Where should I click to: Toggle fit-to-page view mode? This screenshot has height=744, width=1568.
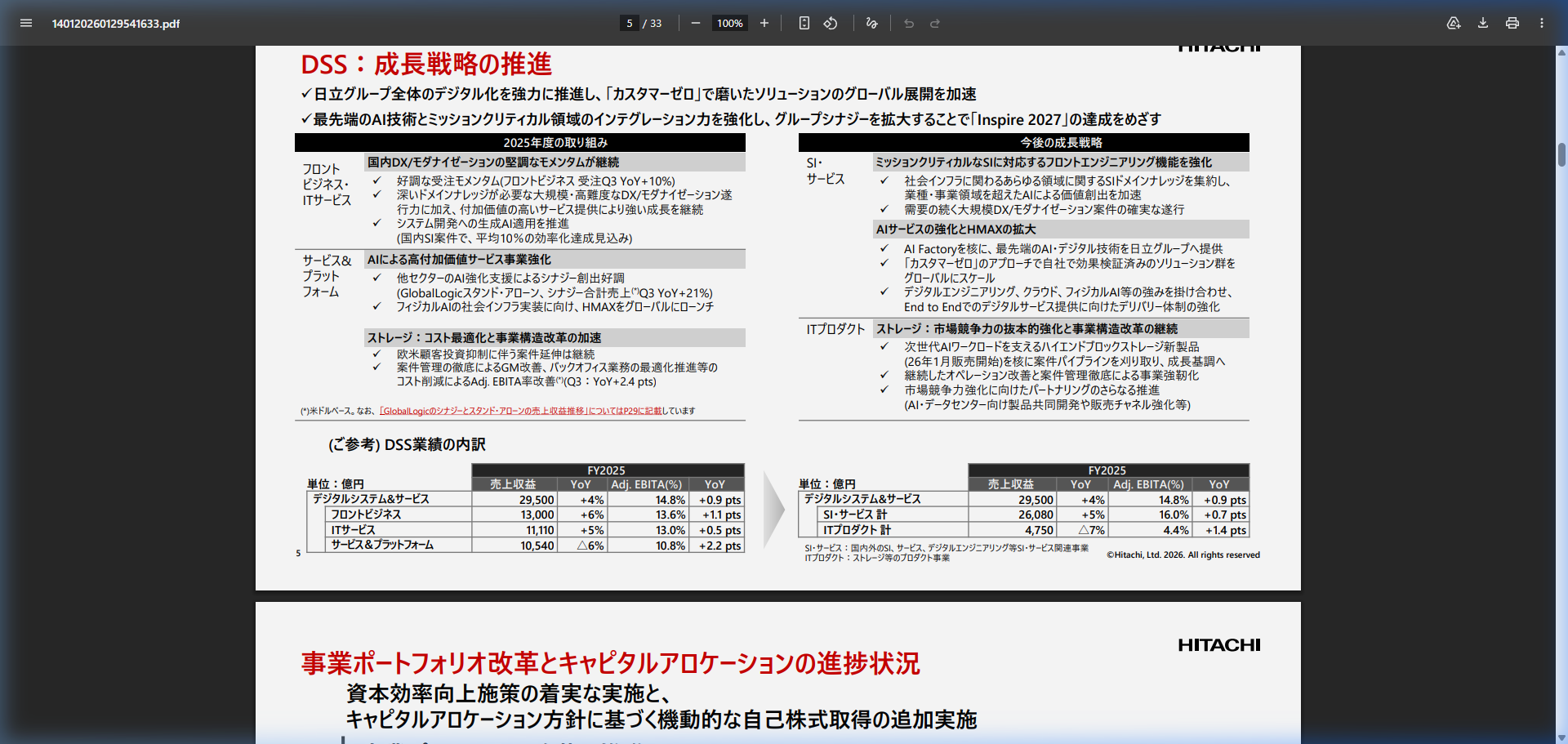[804, 23]
